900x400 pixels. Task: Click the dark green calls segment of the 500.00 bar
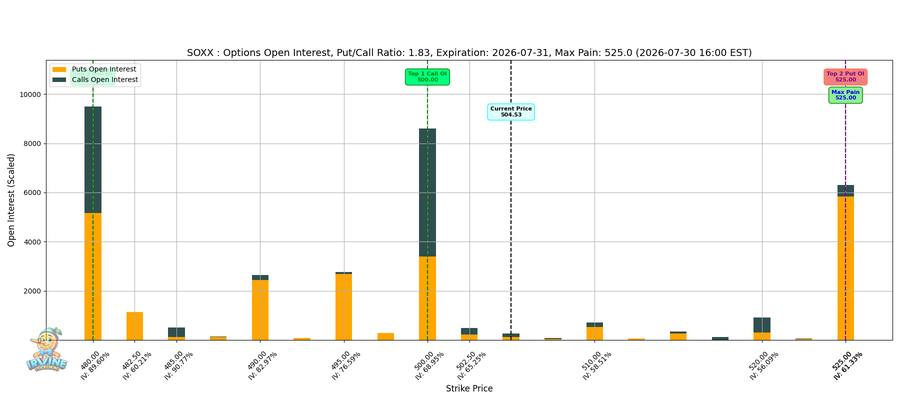(428, 192)
